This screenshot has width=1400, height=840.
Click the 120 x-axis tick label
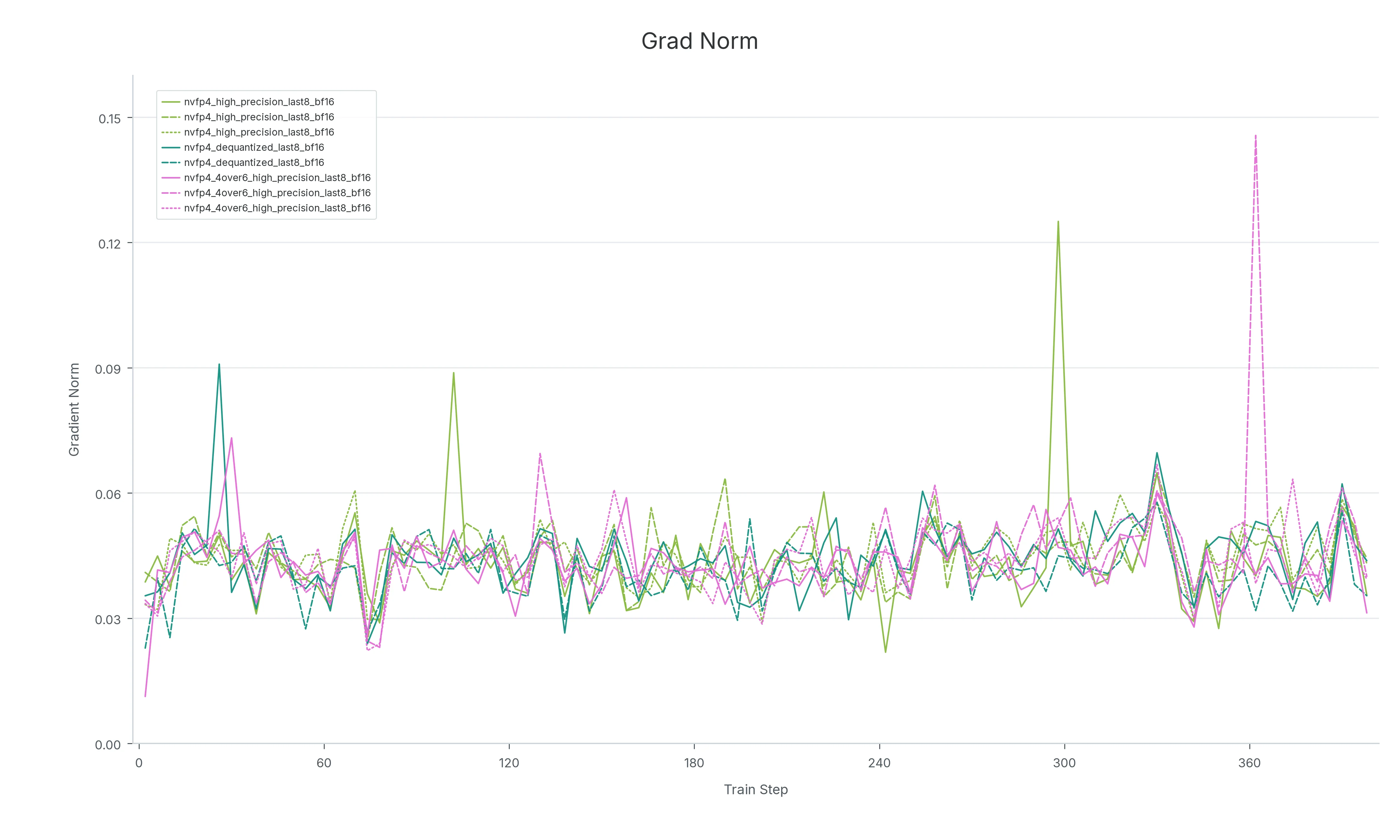pyautogui.click(x=509, y=763)
